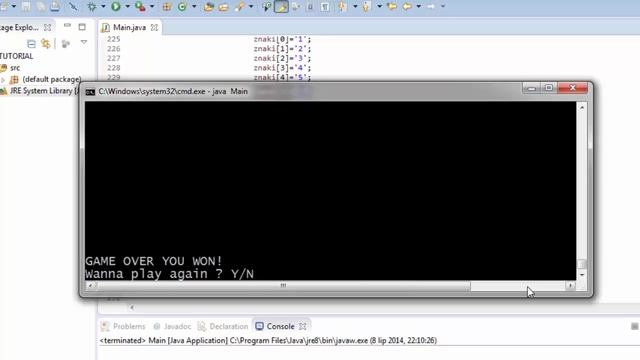Open the external tools dropdown arrow
The width and height of the screenshot is (640, 360).
(x=152, y=6)
